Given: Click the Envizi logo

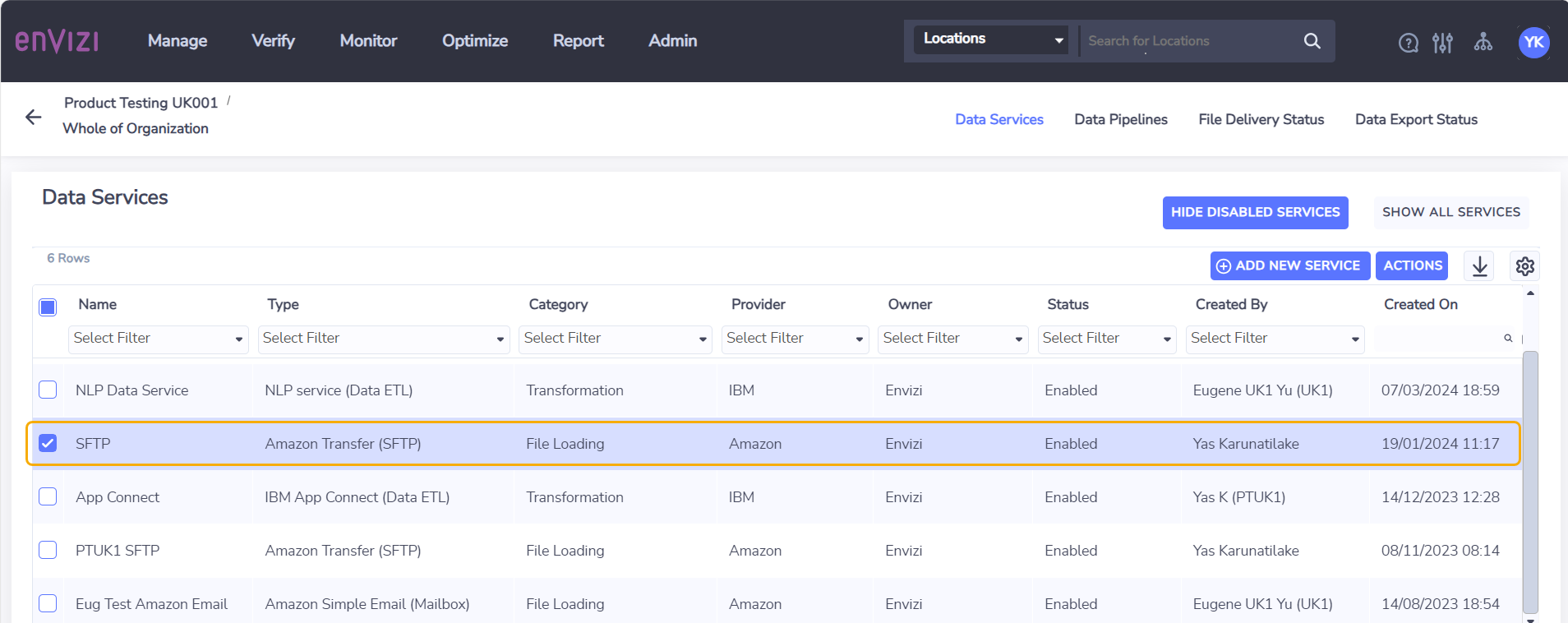Looking at the screenshot, I should (x=57, y=41).
